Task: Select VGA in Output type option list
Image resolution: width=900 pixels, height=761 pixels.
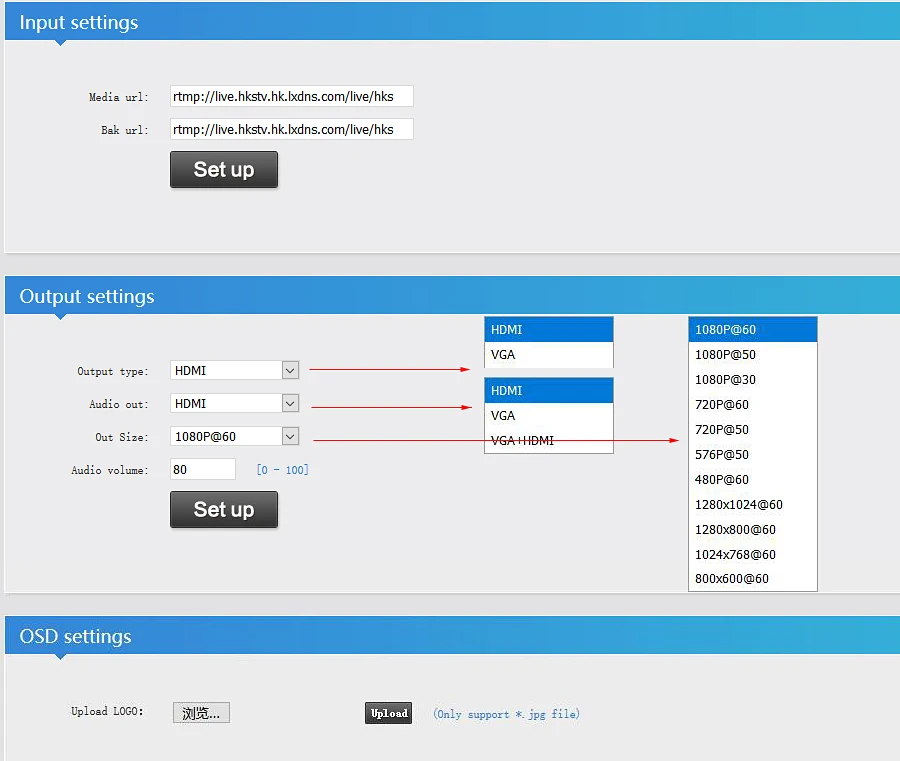Action: point(549,355)
